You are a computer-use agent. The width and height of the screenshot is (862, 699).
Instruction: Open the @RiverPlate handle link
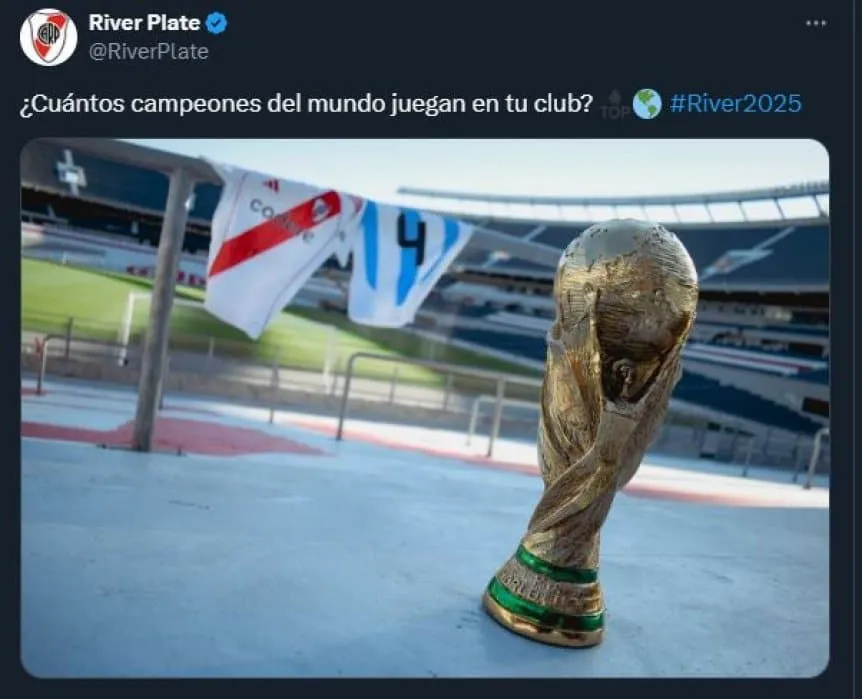tap(148, 52)
